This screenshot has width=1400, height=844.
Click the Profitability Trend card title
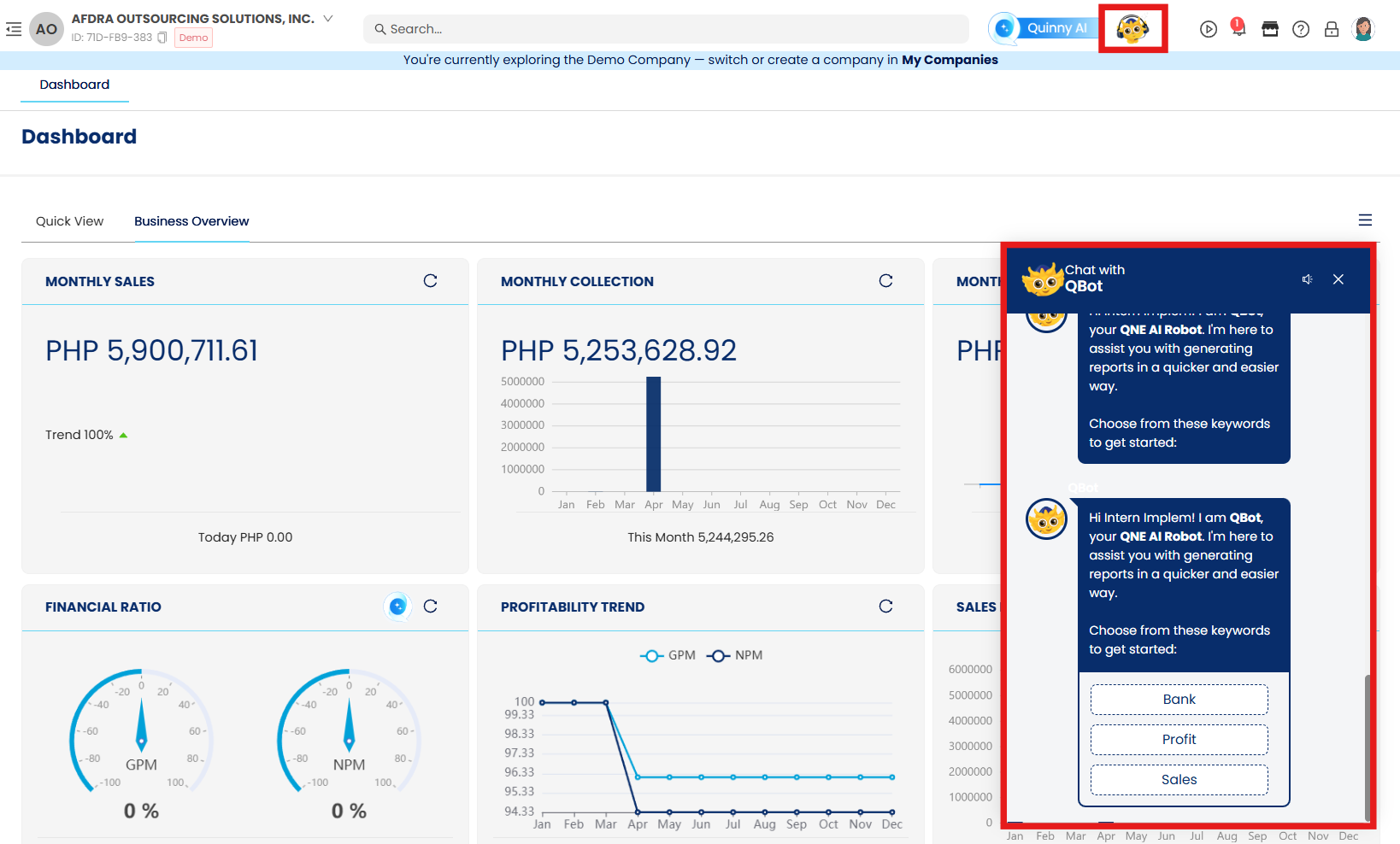click(x=573, y=607)
